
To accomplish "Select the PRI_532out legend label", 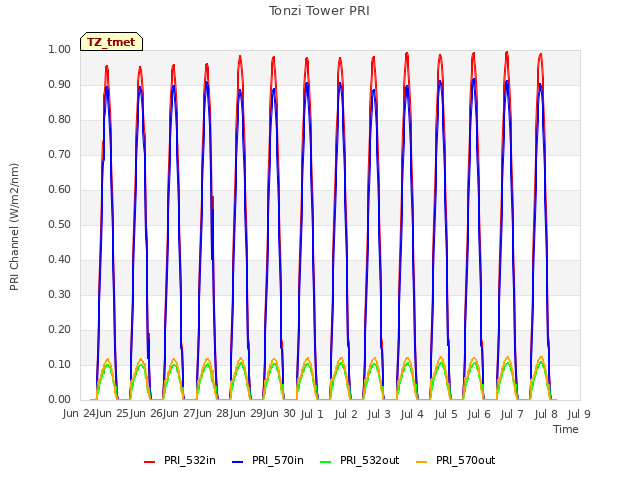I will 370,460.
